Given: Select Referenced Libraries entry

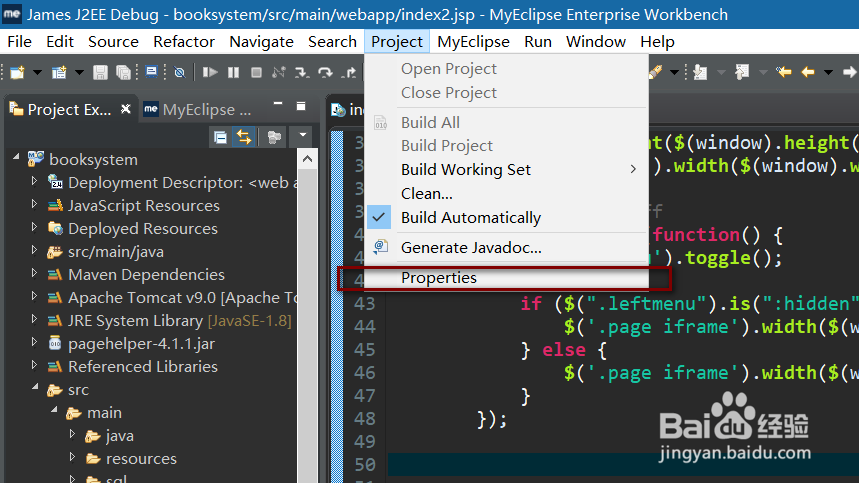Looking at the screenshot, I should pyautogui.click(x=142, y=366).
